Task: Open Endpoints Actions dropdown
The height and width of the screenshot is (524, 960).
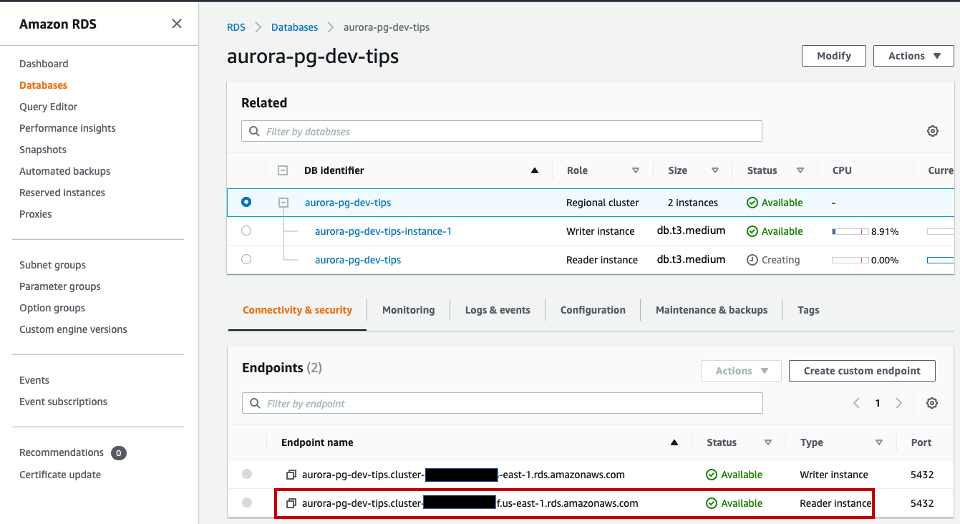Action: pos(741,370)
